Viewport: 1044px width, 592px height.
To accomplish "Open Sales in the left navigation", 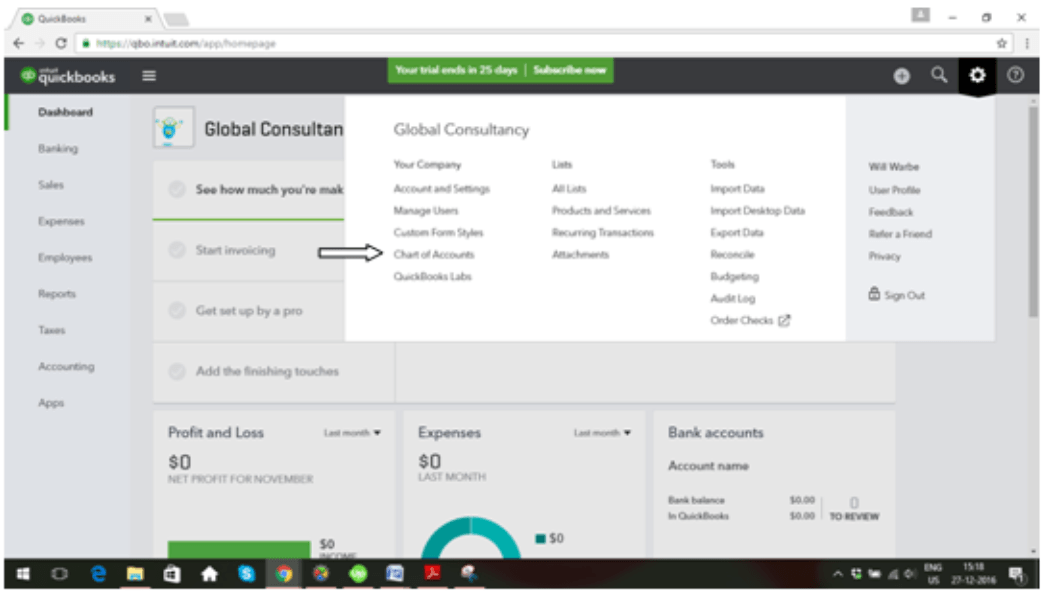I will (x=51, y=185).
